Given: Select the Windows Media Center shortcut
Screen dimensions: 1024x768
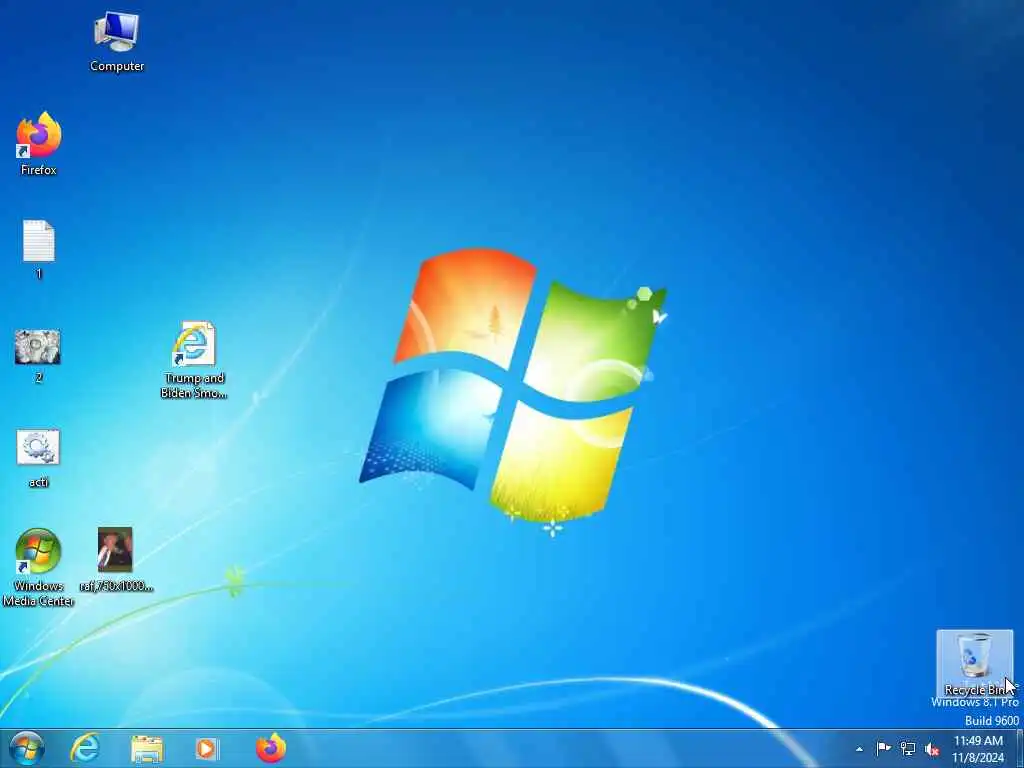Looking at the screenshot, I should [x=38, y=568].
